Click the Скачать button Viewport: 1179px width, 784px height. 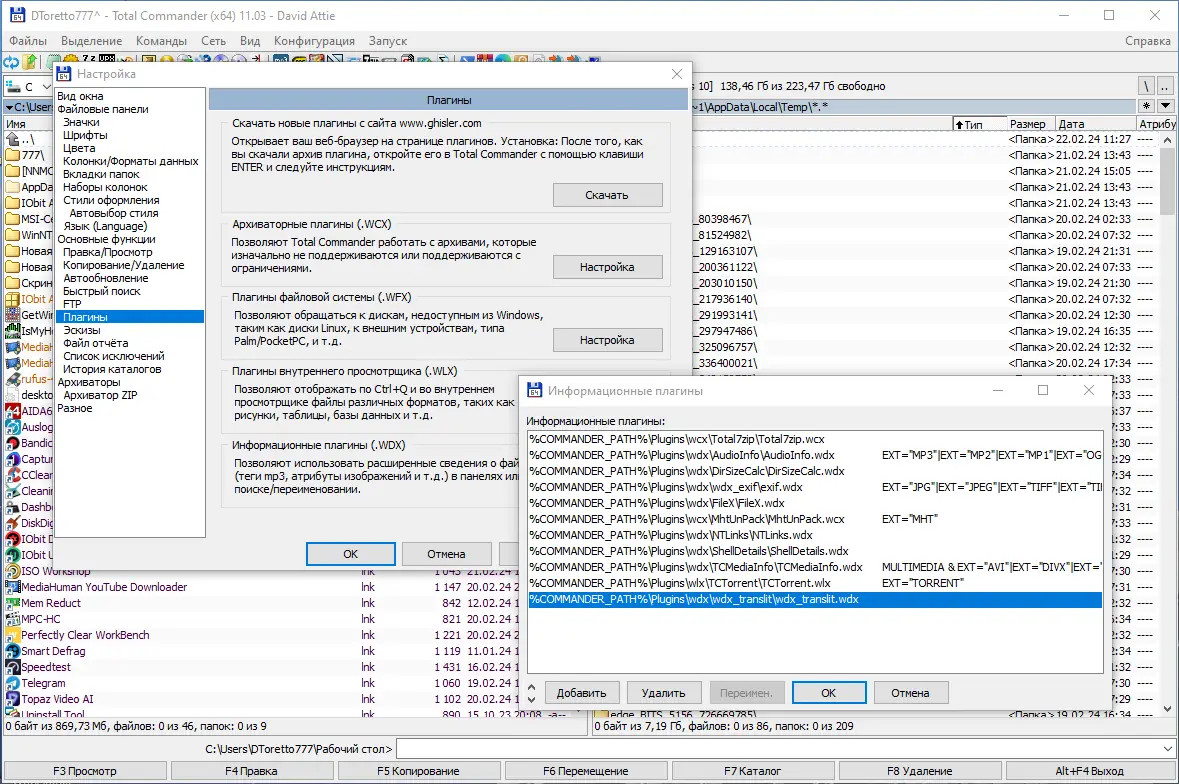(608, 195)
